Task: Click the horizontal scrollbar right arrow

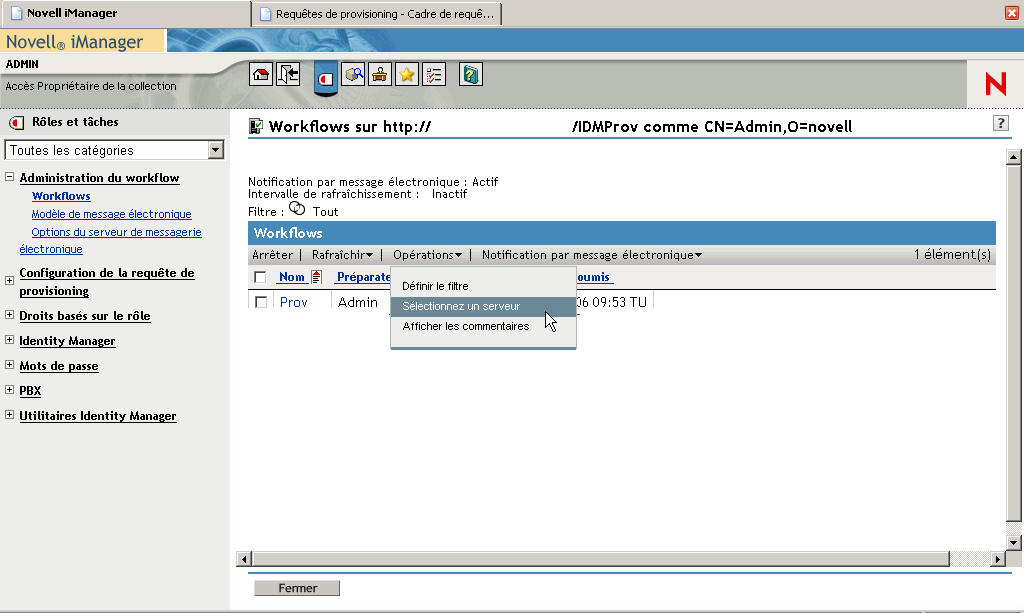Action: point(997,559)
